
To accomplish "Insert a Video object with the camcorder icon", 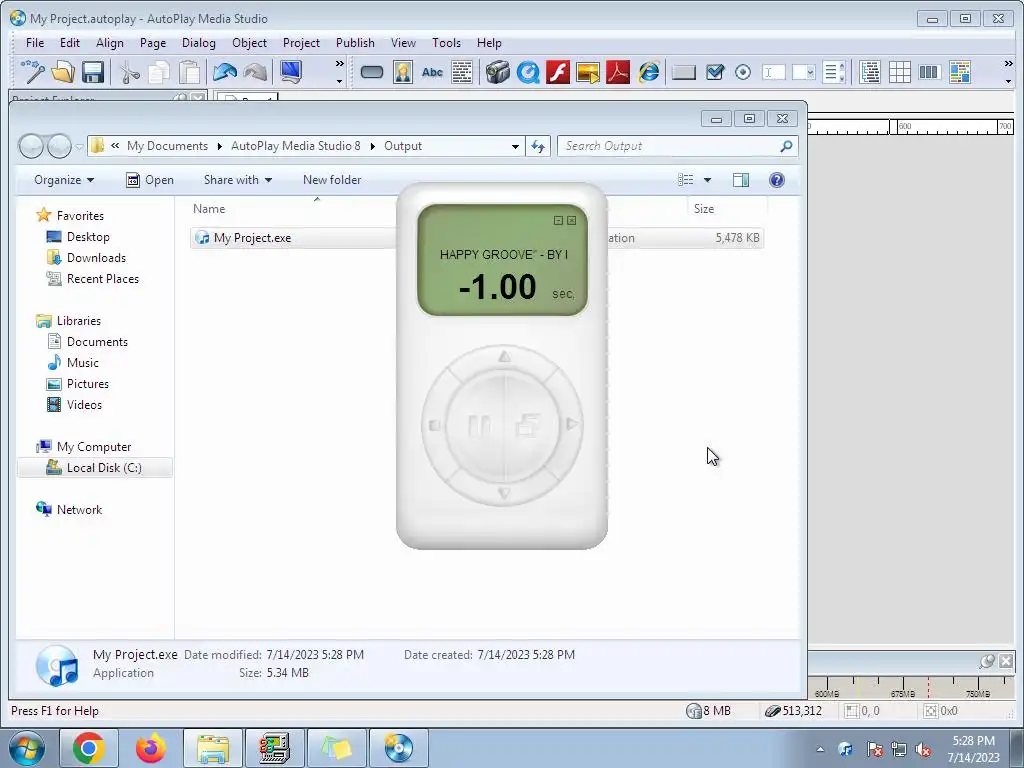I will [498, 72].
